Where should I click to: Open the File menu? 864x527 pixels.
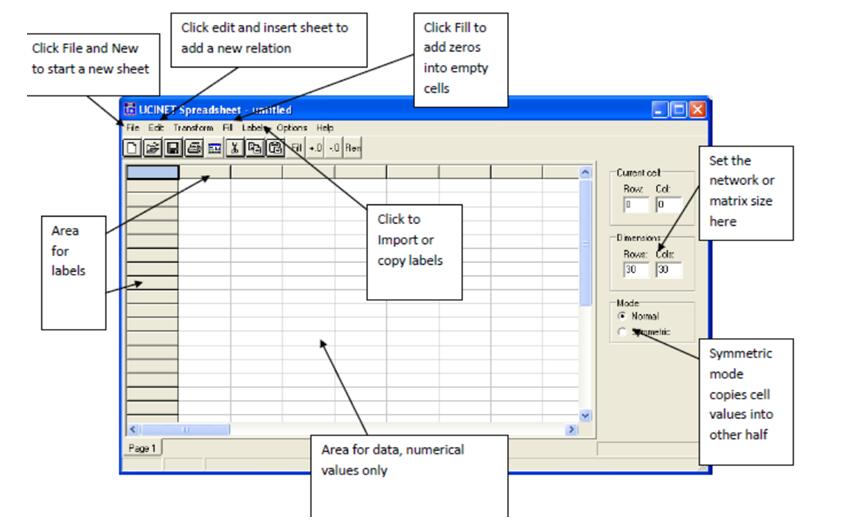(133, 127)
